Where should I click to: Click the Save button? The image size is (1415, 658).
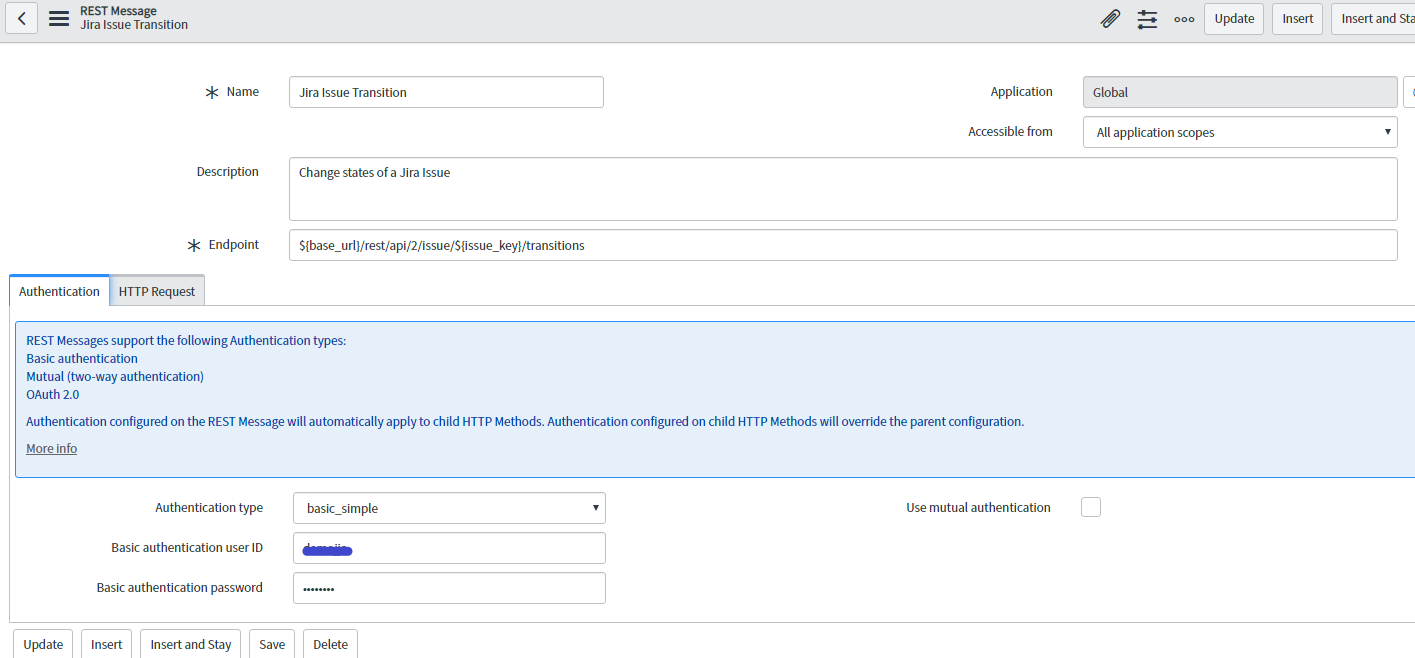point(272,644)
